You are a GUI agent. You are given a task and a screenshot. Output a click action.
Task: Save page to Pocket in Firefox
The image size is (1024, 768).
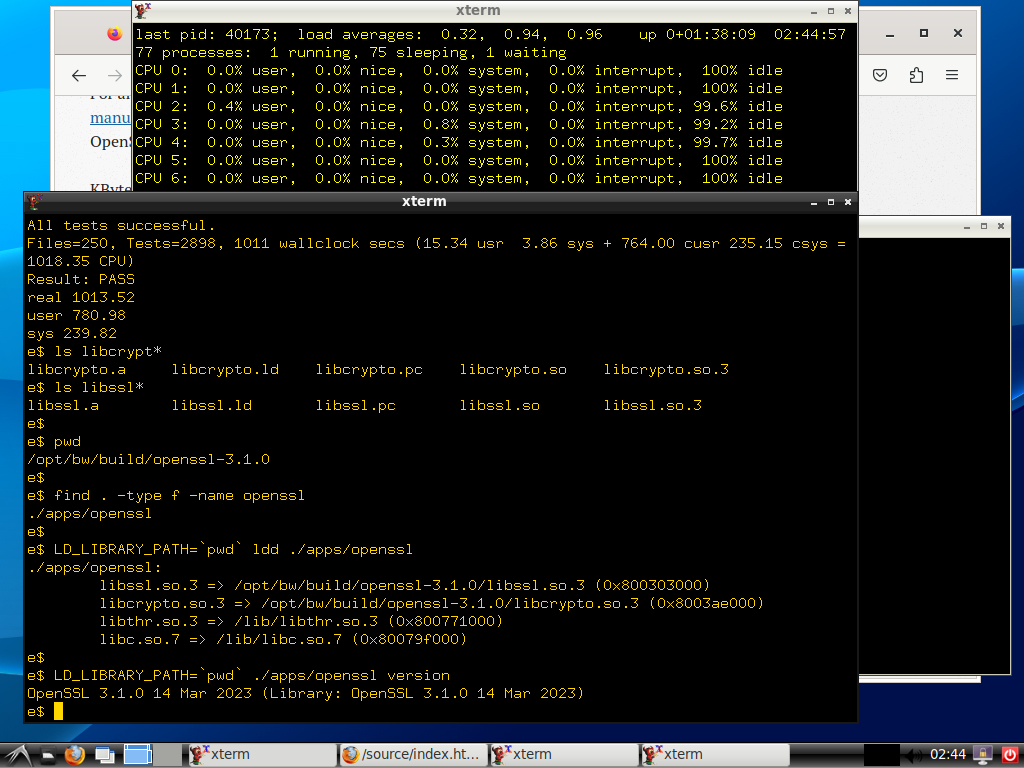(880, 75)
